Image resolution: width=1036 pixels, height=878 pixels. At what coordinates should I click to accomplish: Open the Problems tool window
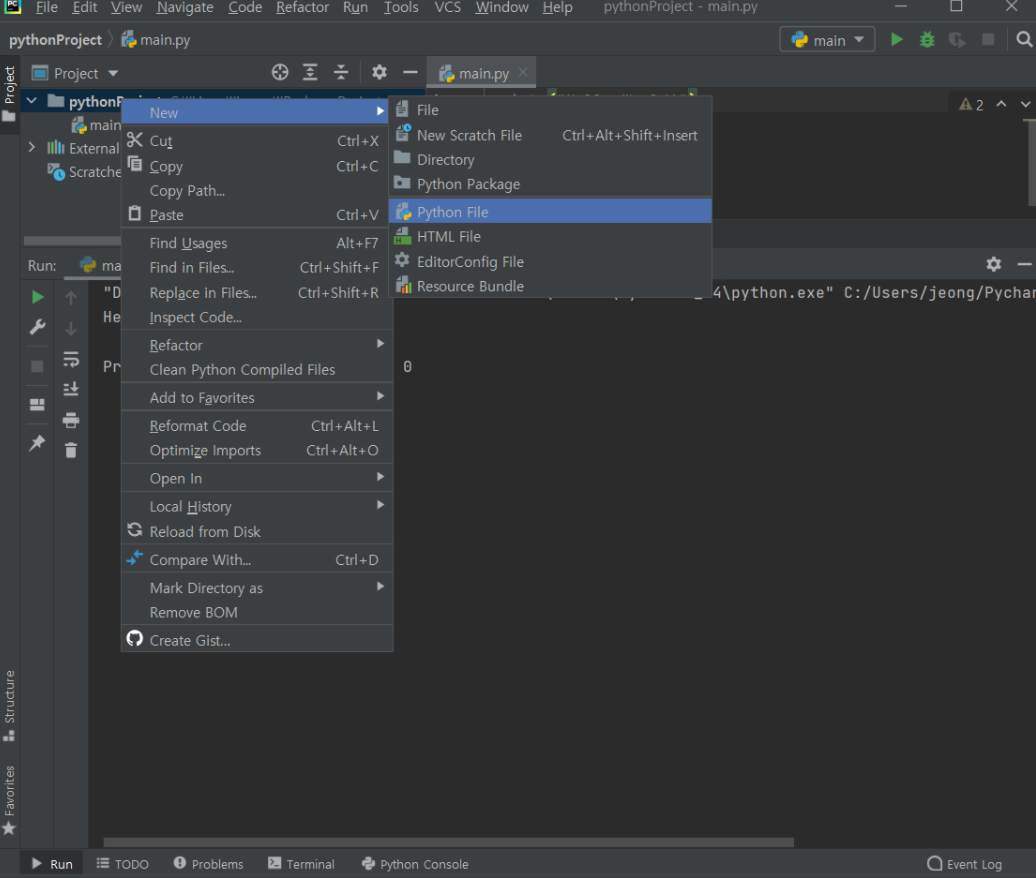[x=209, y=864]
